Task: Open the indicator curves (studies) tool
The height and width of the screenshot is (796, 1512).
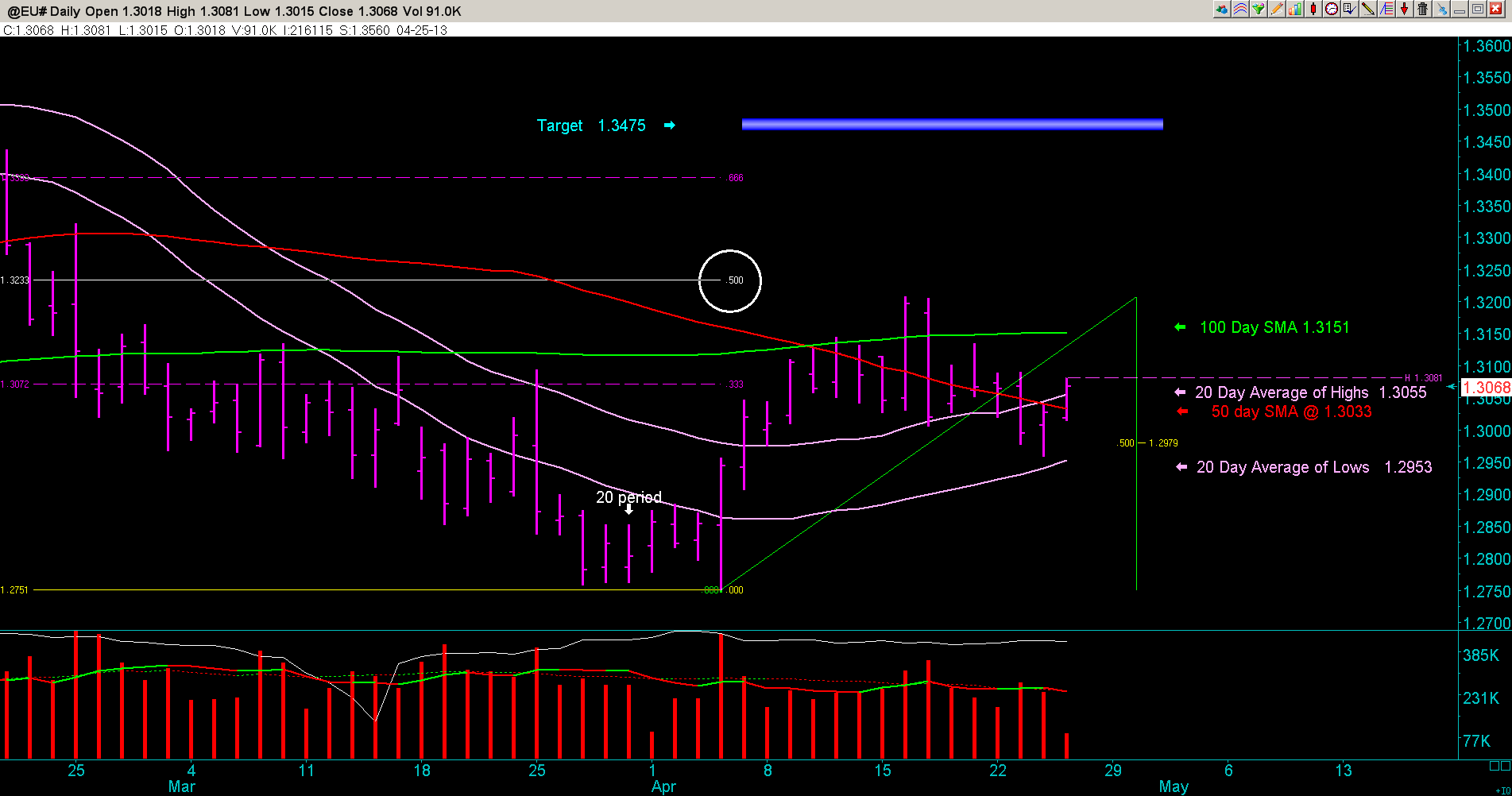Action: [1240, 9]
